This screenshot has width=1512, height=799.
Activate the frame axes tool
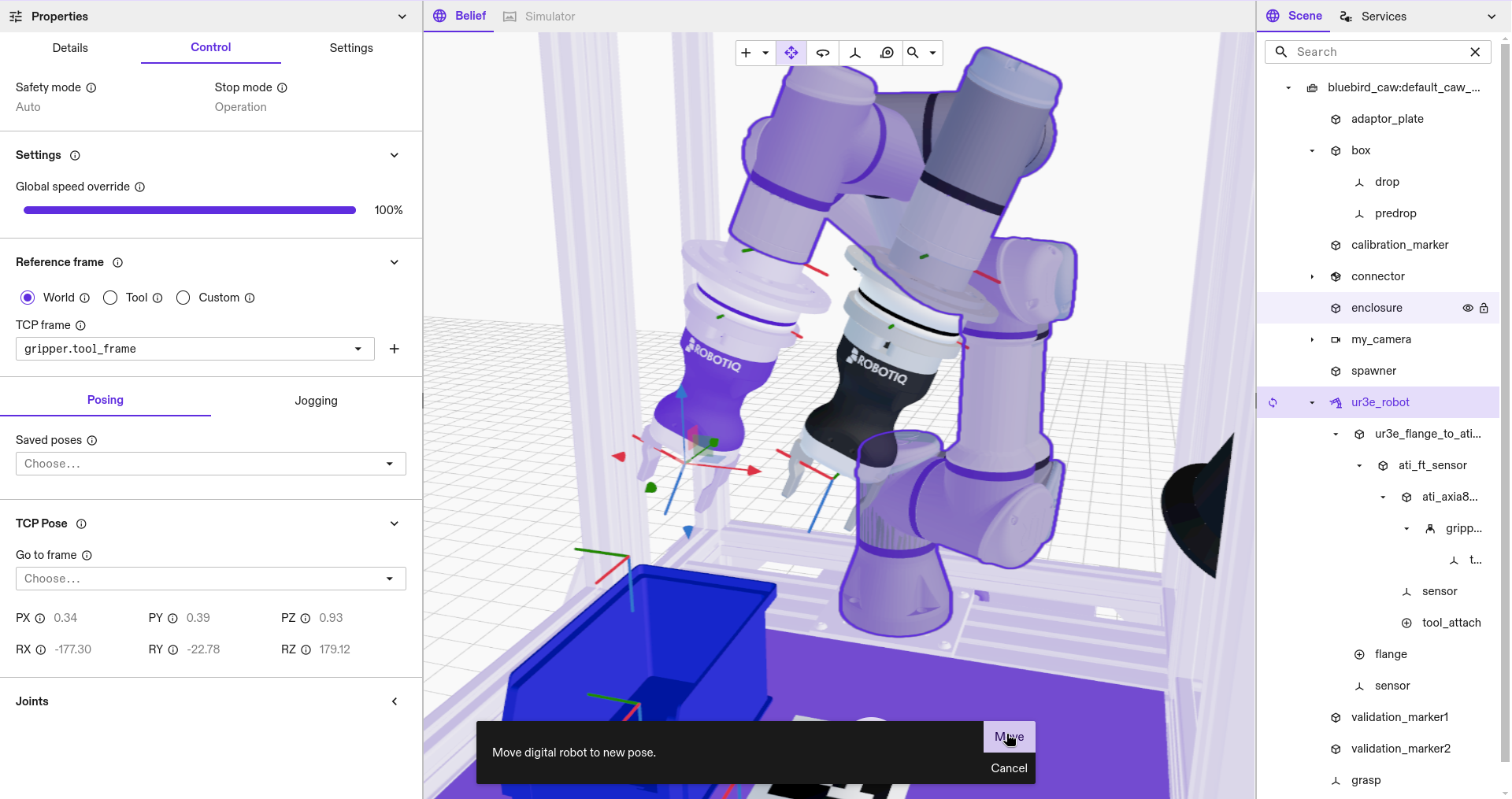(855, 53)
